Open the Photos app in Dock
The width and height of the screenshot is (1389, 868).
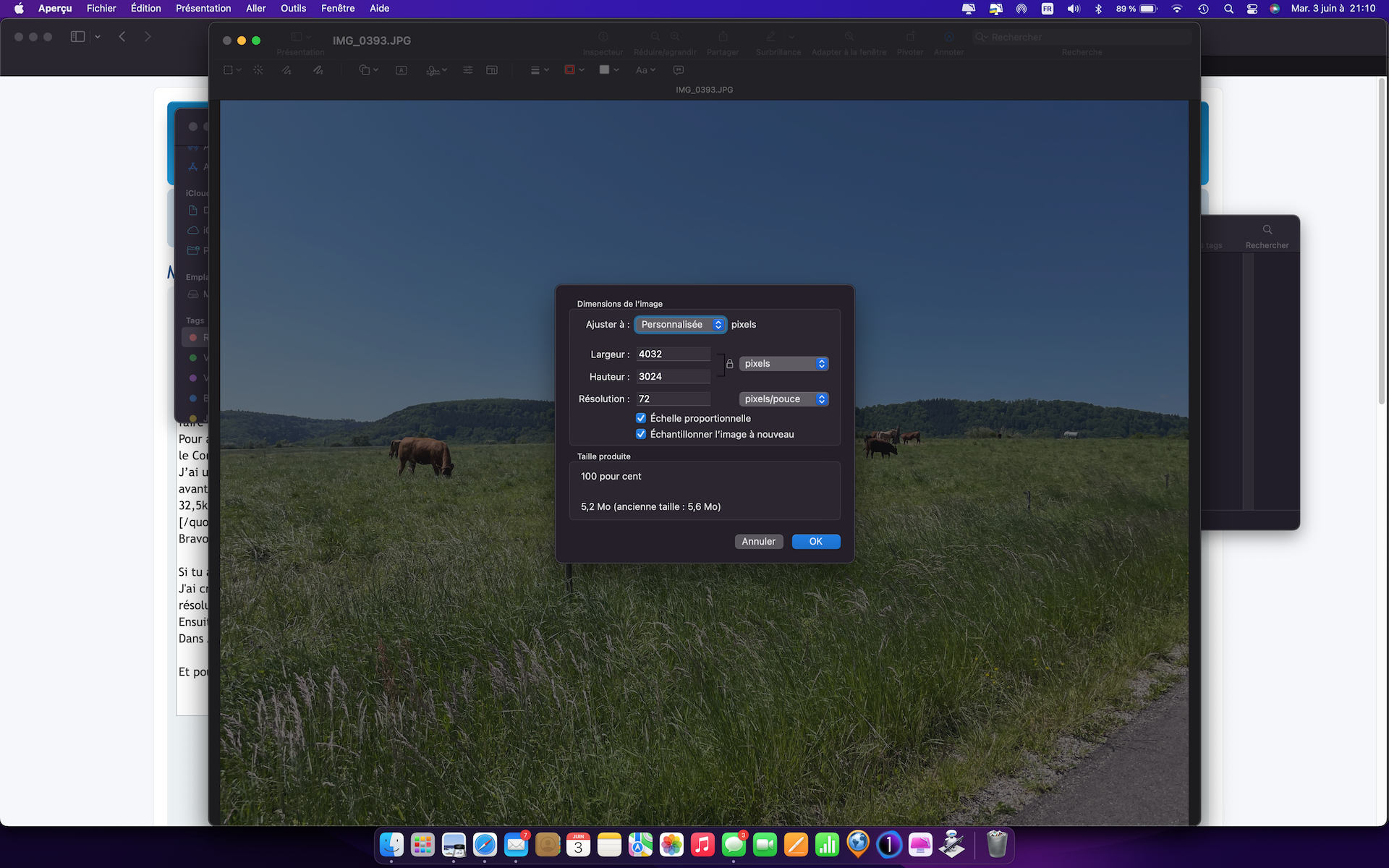click(x=671, y=844)
